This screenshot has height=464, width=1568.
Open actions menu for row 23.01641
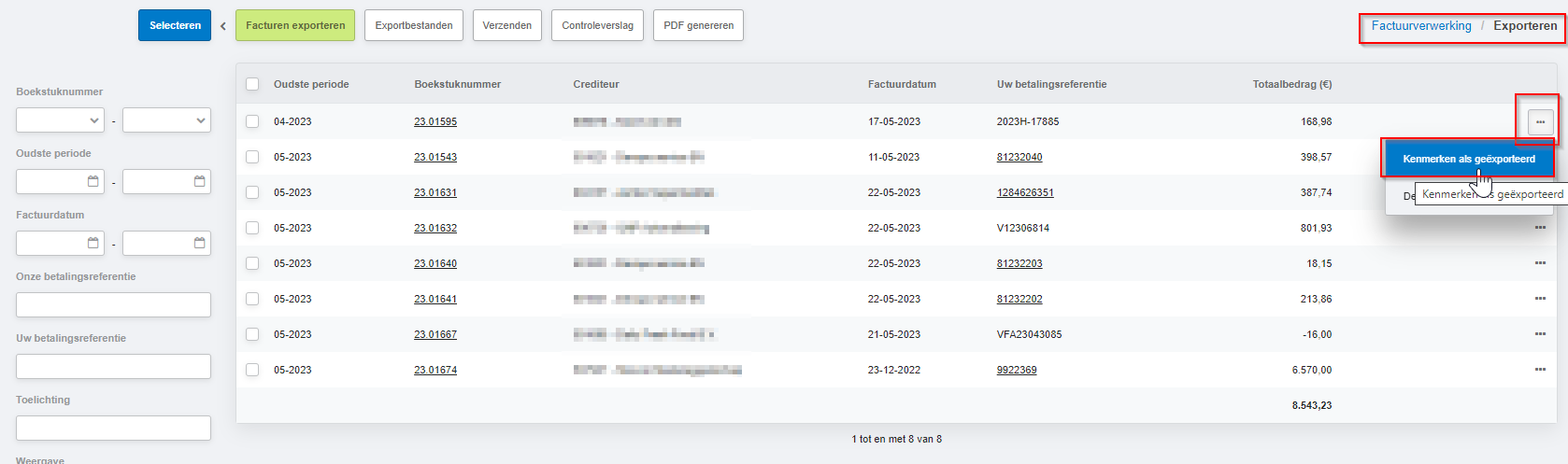(x=1540, y=299)
